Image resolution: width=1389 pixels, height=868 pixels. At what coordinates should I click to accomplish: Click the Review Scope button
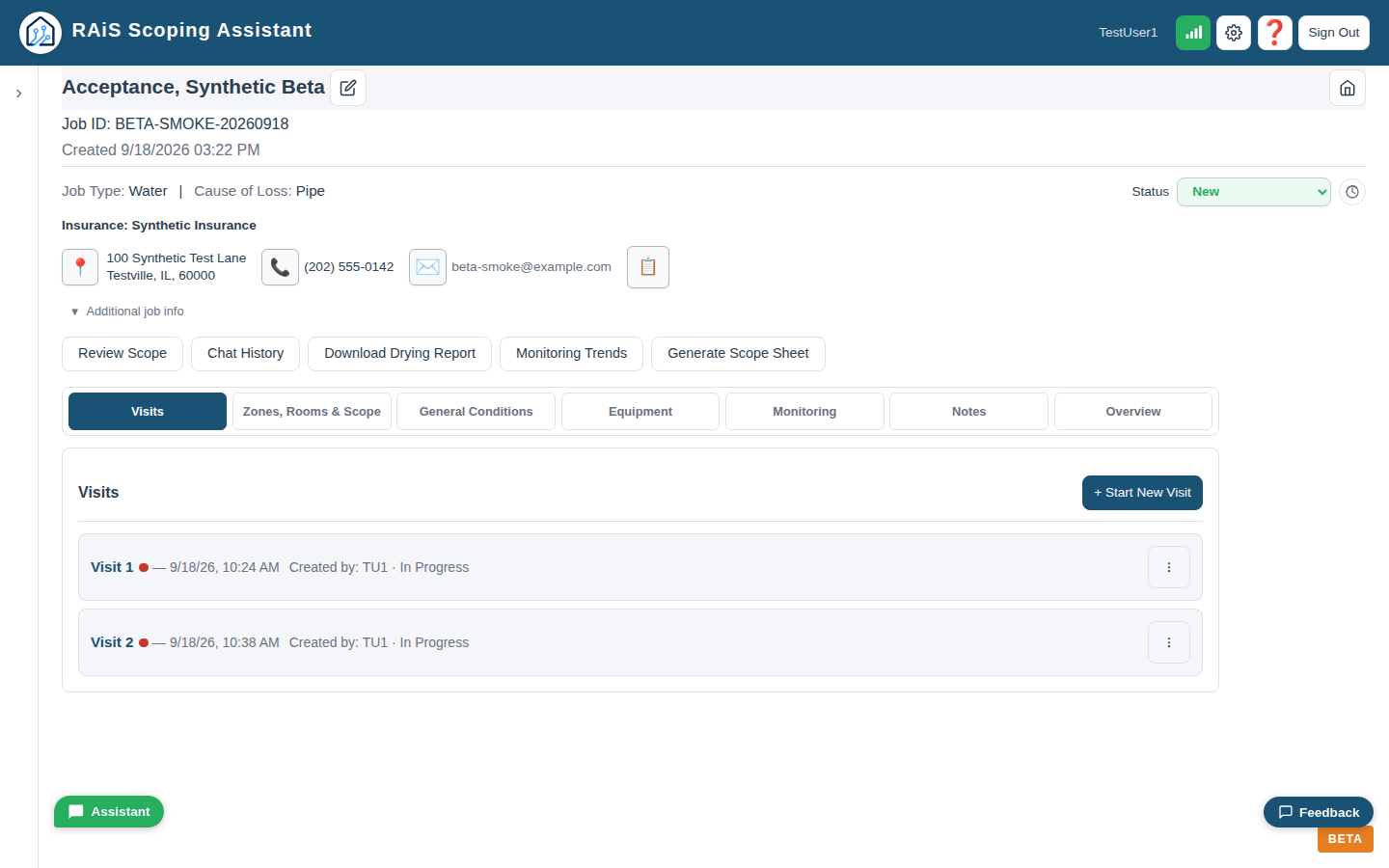123,354
